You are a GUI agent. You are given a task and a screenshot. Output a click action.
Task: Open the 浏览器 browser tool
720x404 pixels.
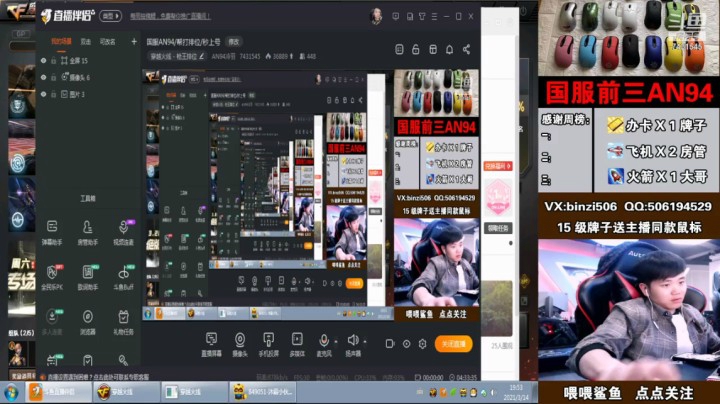click(x=87, y=322)
